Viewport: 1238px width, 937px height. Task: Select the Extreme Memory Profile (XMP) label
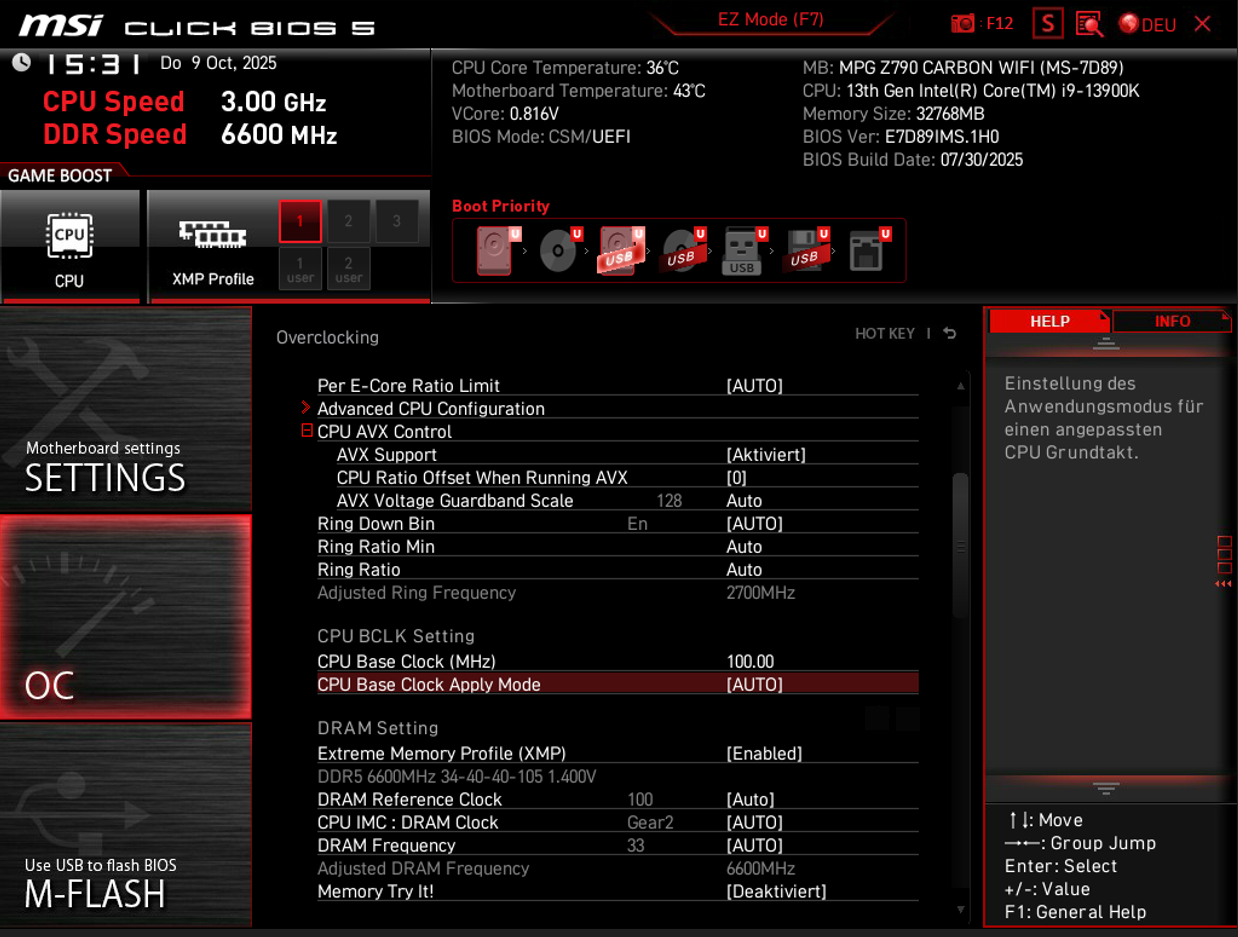point(441,754)
